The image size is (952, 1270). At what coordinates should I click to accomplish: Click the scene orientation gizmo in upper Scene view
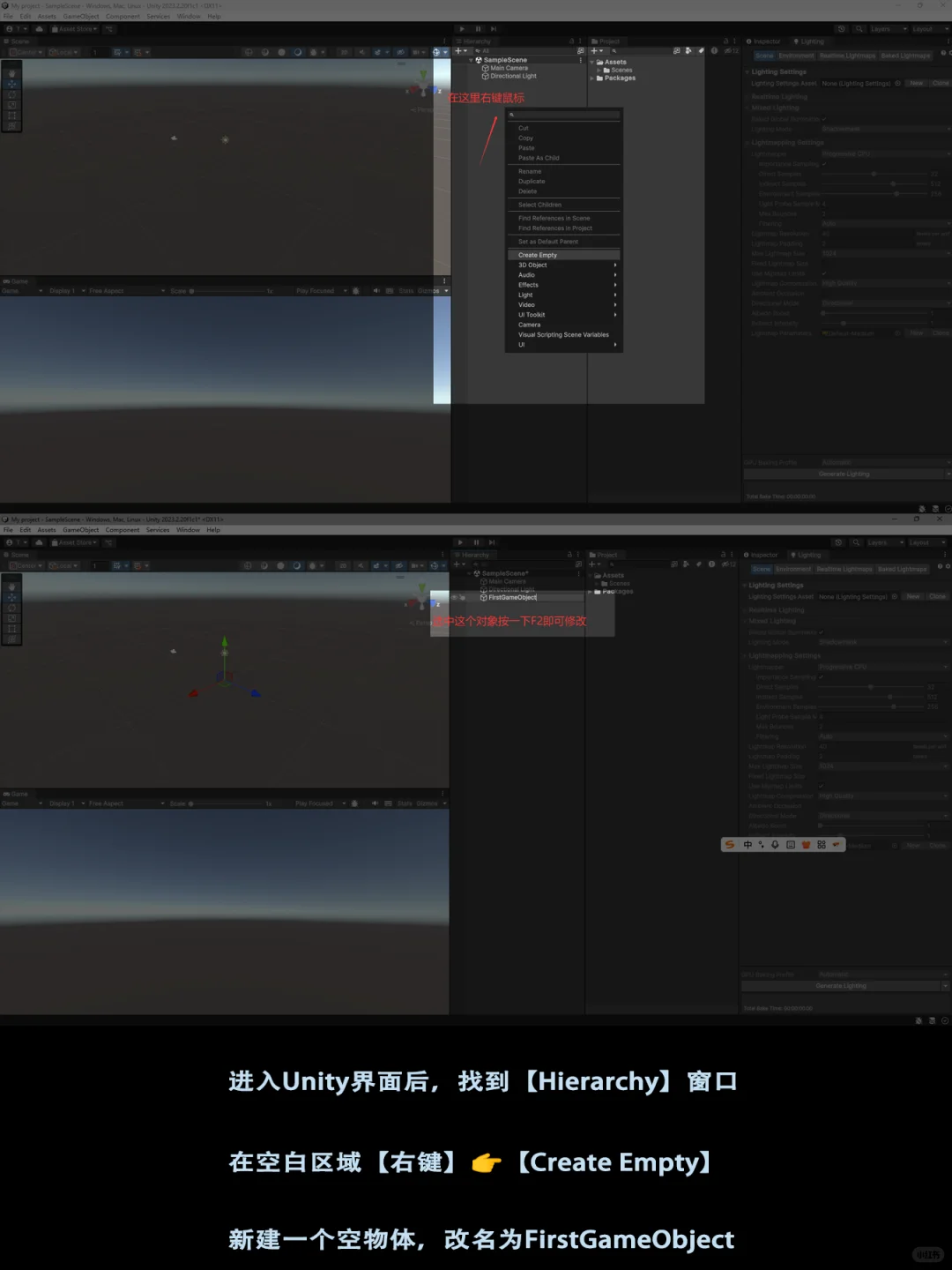click(x=423, y=85)
